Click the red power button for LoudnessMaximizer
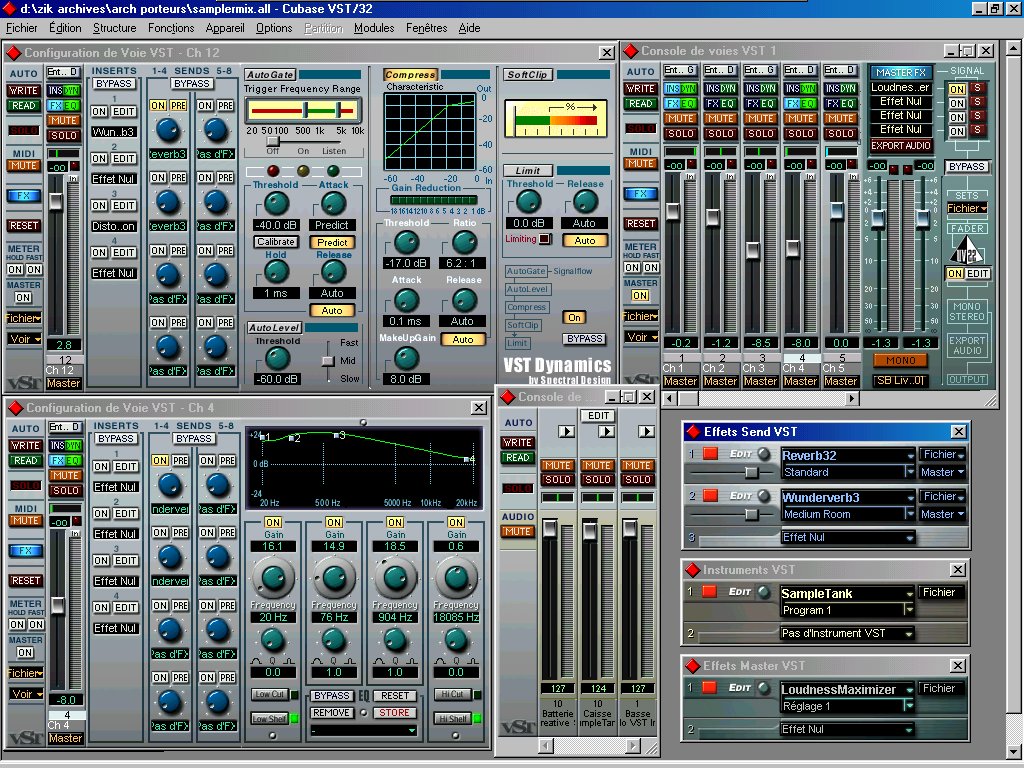The height and width of the screenshot is (768, 1024). tap(710, 688)
